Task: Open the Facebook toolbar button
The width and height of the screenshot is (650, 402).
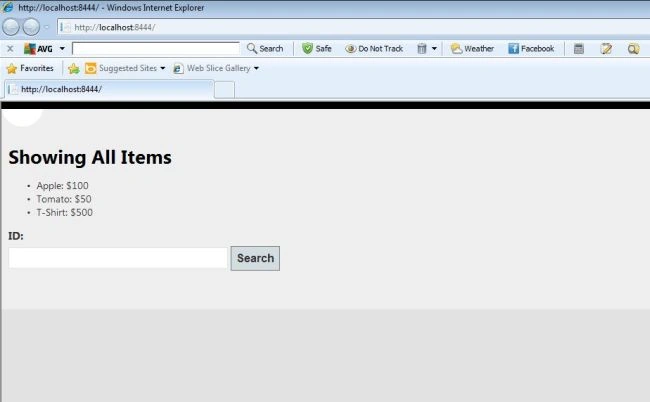Action: click(531, 48)
